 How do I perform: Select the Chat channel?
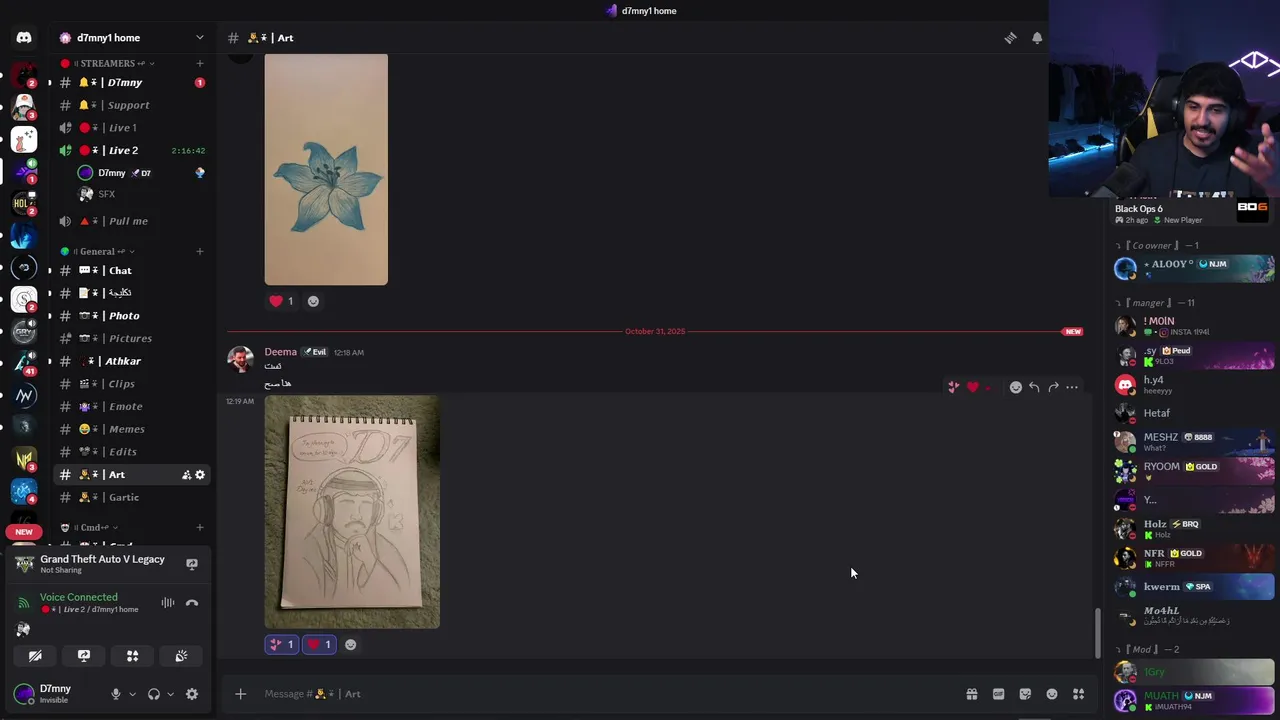click(x=132, y=270)
